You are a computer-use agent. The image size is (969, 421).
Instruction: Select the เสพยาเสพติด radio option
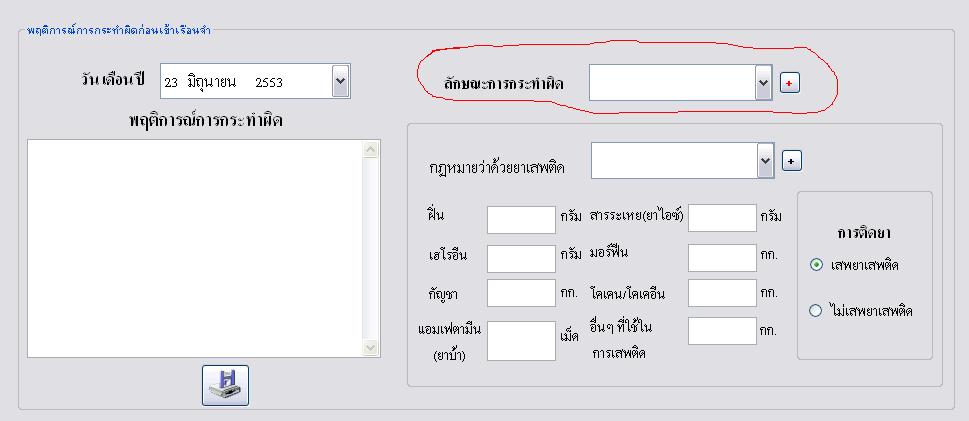[x=816, y=265]
